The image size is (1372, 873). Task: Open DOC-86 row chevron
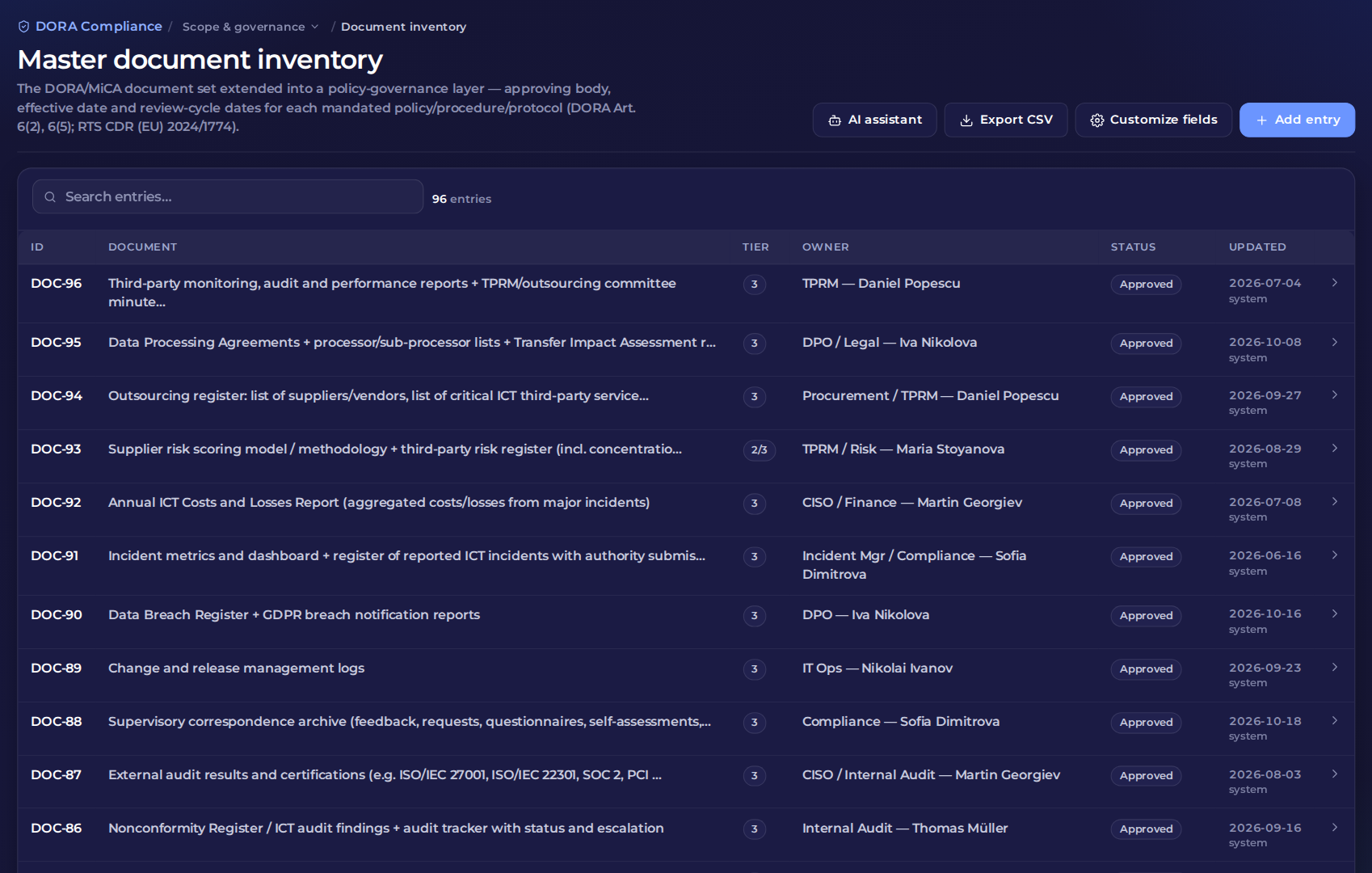tap(1335, 828)
